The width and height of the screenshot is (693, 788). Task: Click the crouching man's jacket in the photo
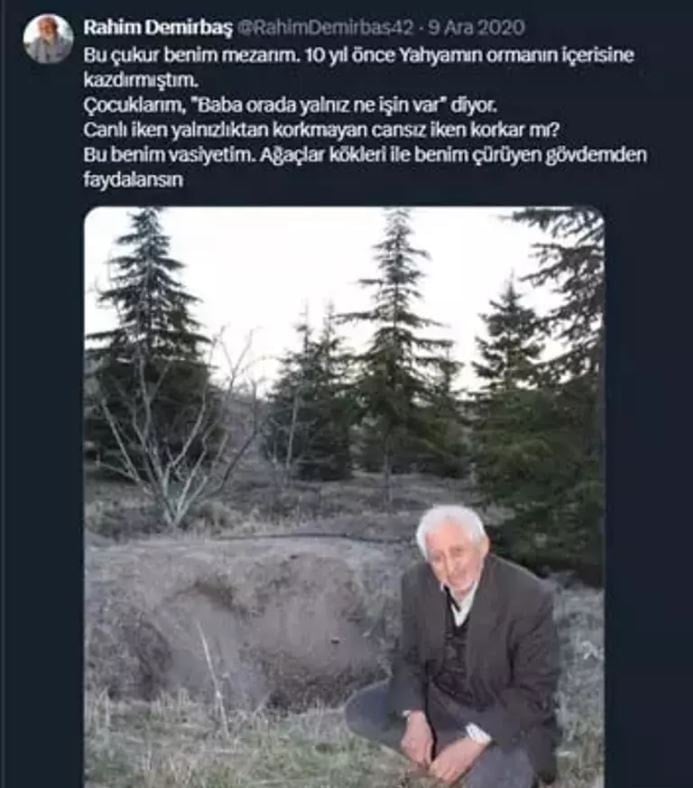(475, 648)
